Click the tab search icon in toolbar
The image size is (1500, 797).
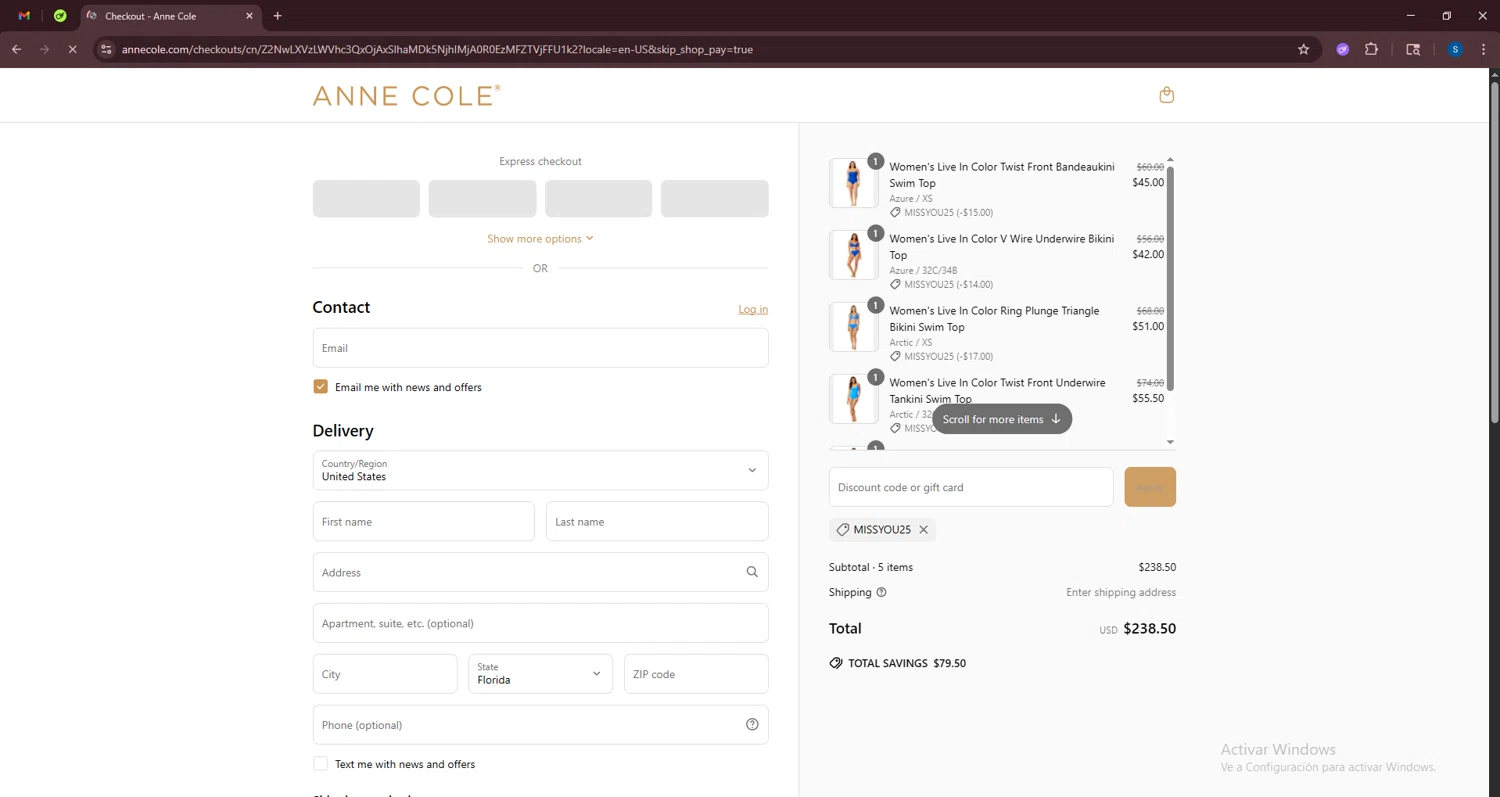pos(1413,49)
